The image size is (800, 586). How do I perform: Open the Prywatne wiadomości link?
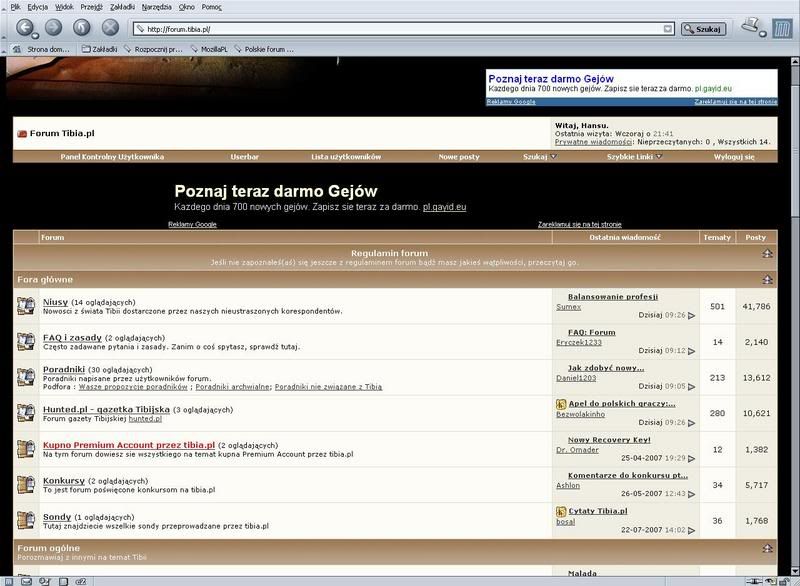pyautogui.click(x=593, y=142)
